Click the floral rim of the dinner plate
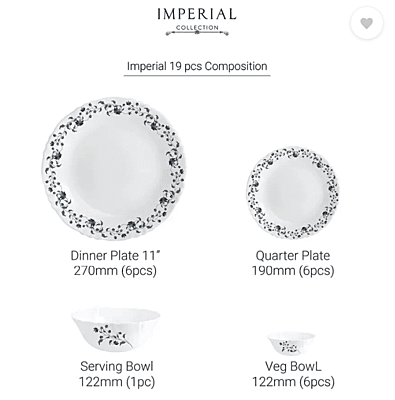395x400 pixels. pyautogui.click(x=114, y=108)
